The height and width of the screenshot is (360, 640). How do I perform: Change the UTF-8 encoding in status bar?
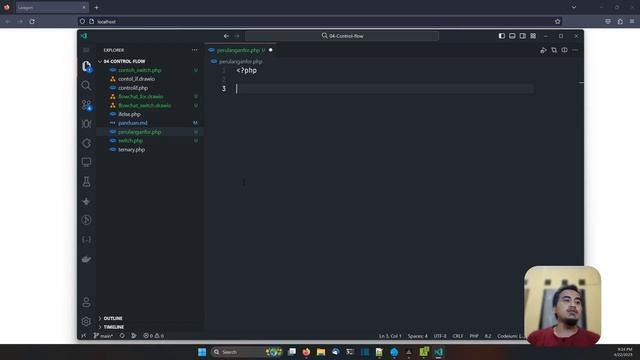440,336
